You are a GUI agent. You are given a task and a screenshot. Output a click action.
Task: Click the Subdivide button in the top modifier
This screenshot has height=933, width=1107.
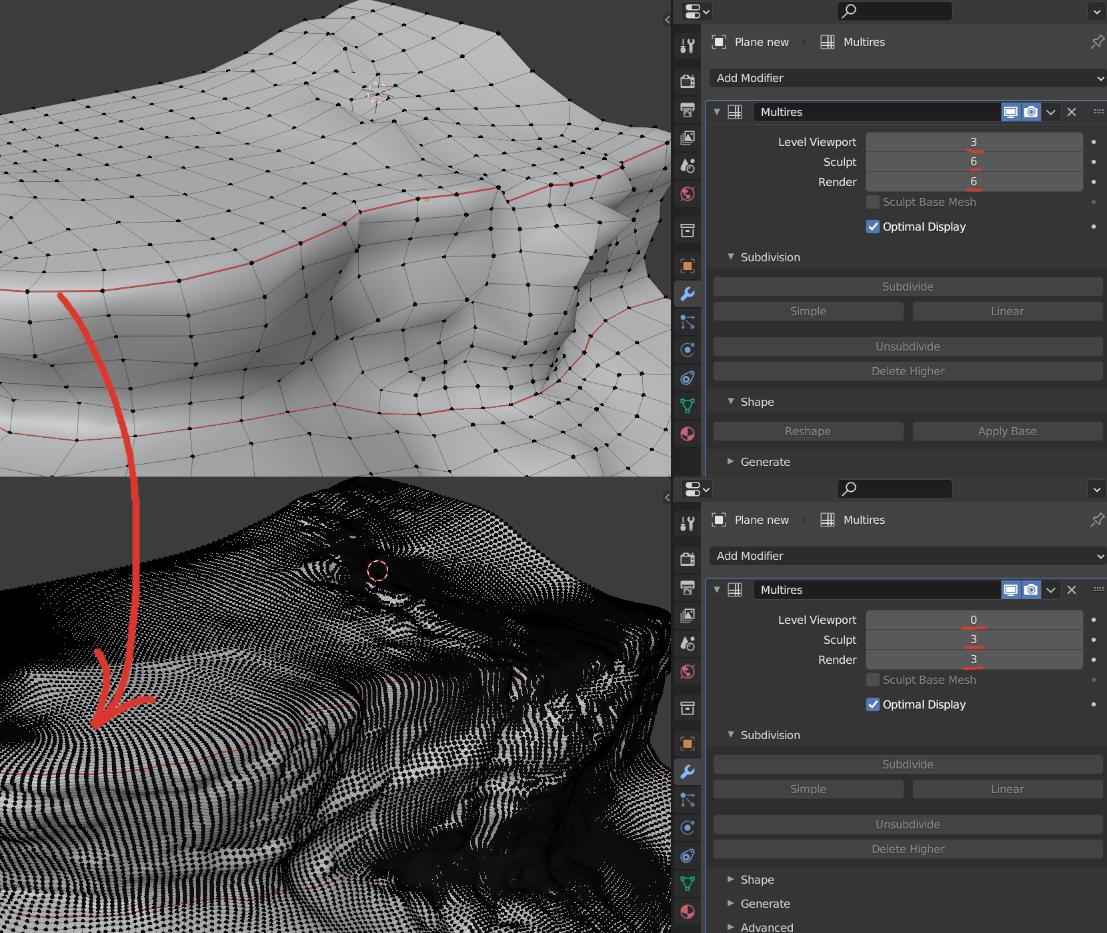(906, 286)
